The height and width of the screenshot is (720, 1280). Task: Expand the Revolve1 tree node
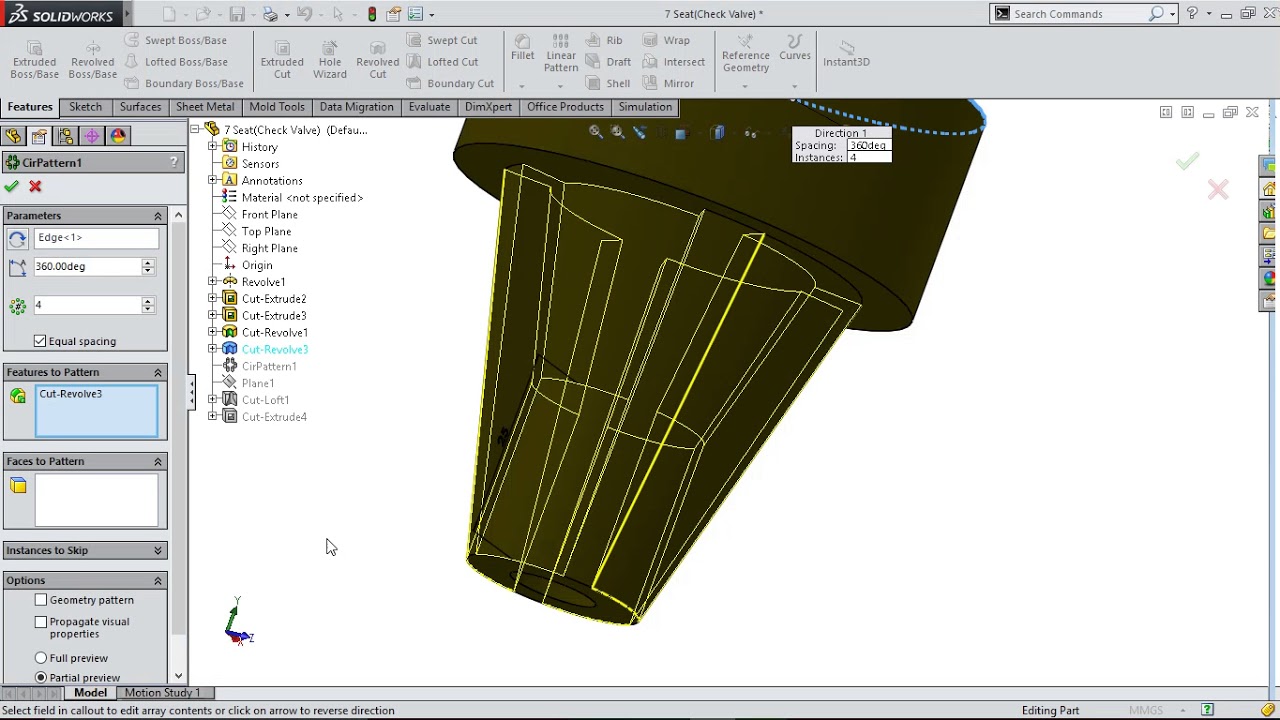212,282
